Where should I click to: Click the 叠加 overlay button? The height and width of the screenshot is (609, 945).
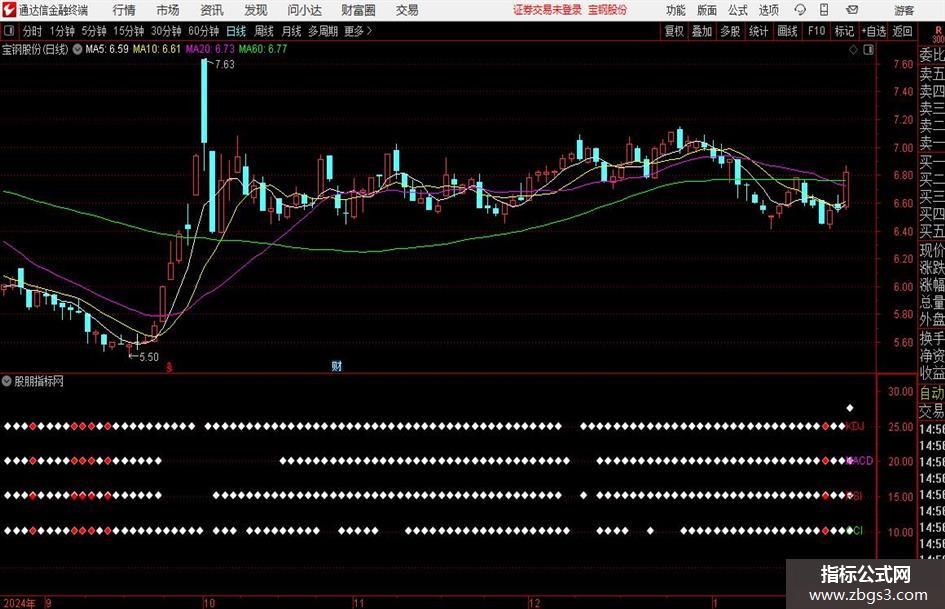702,31
